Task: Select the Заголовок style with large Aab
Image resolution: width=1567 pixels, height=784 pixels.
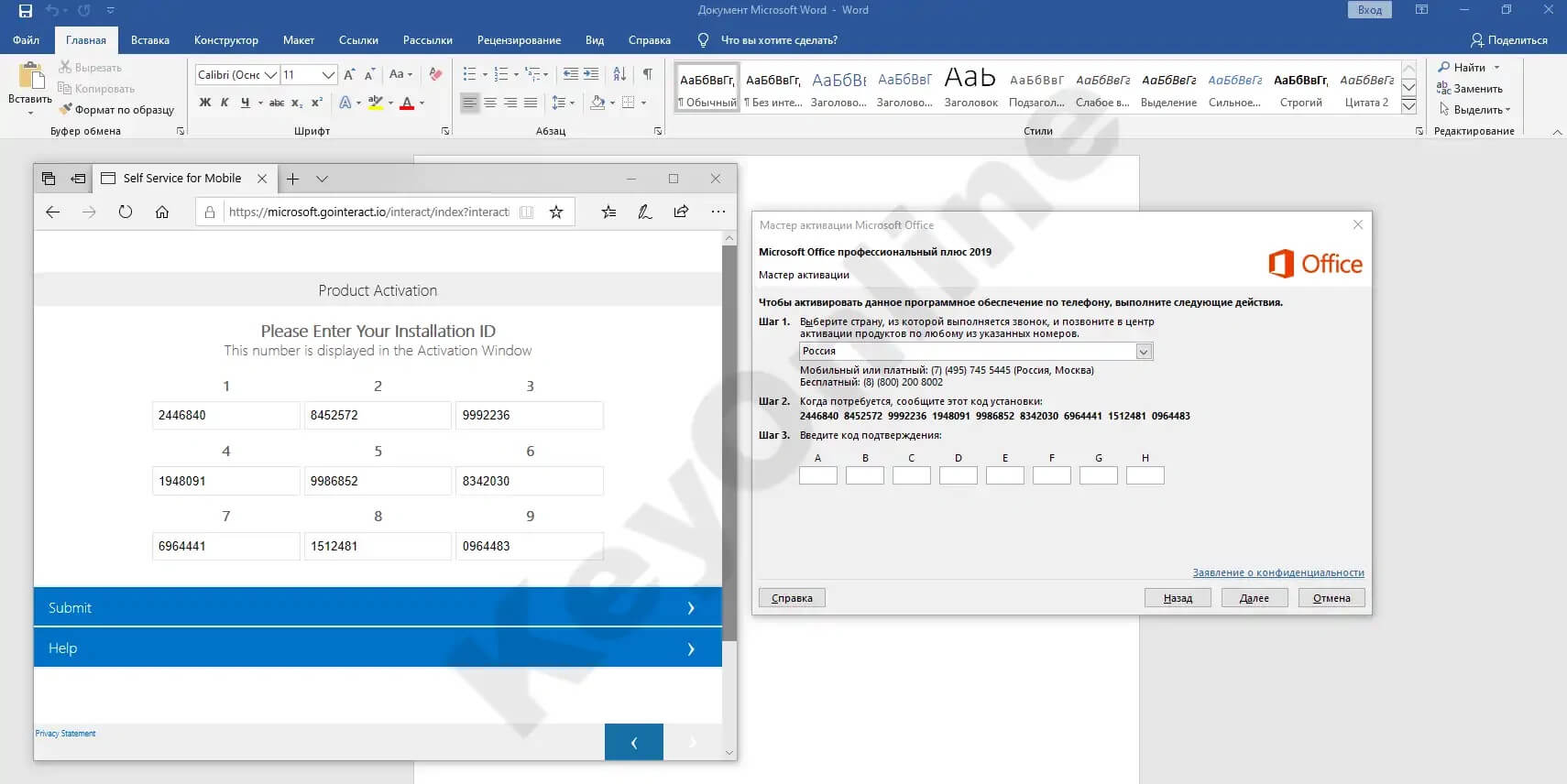Action: [970, 87]
